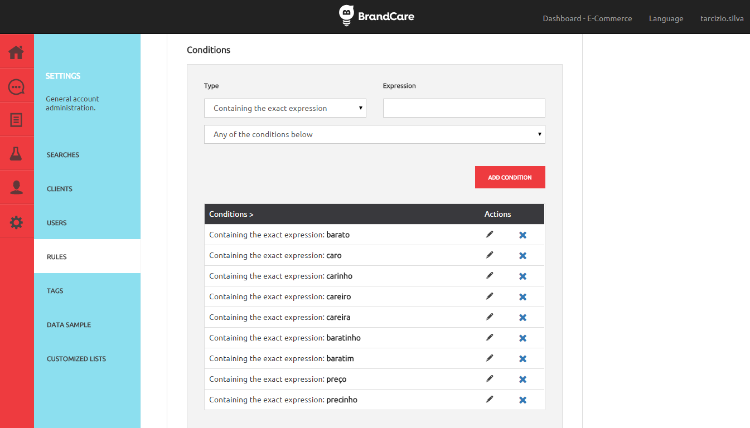
Task: Open the document list icon in sidebar
Action: tap(16, 120)
